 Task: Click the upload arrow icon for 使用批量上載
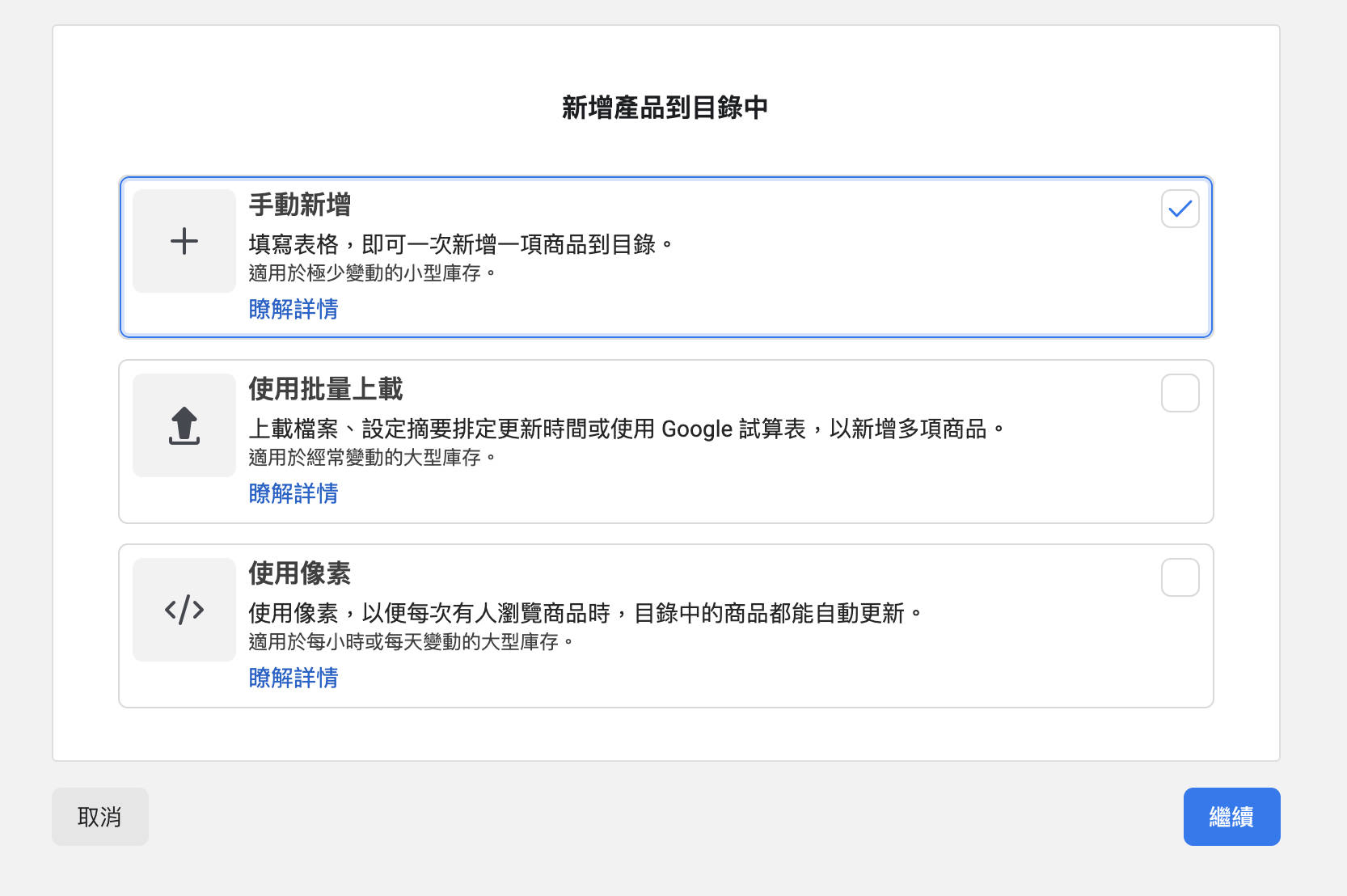pyautogui.click(x=184, y=425)
